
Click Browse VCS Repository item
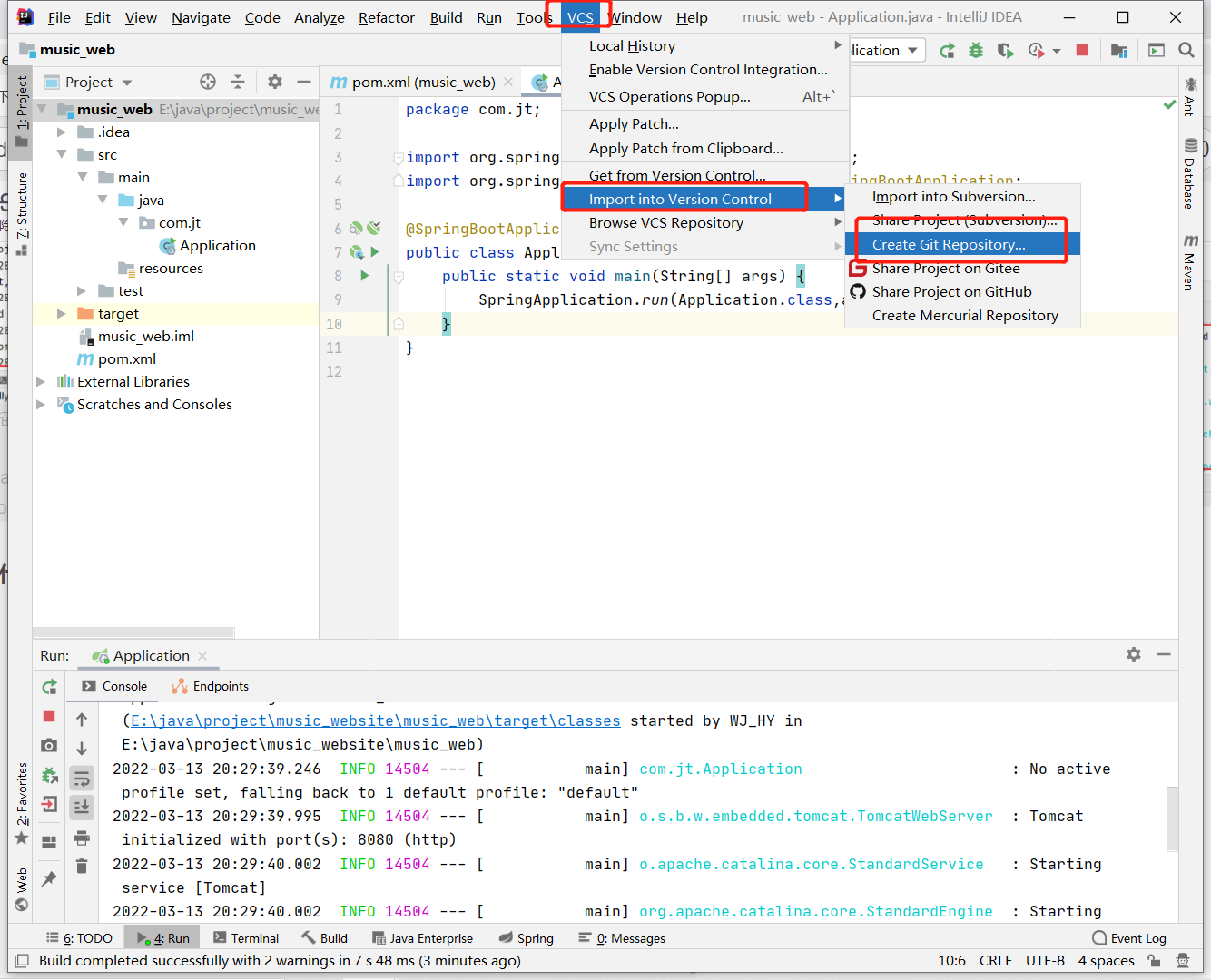(x=705, y=222)
